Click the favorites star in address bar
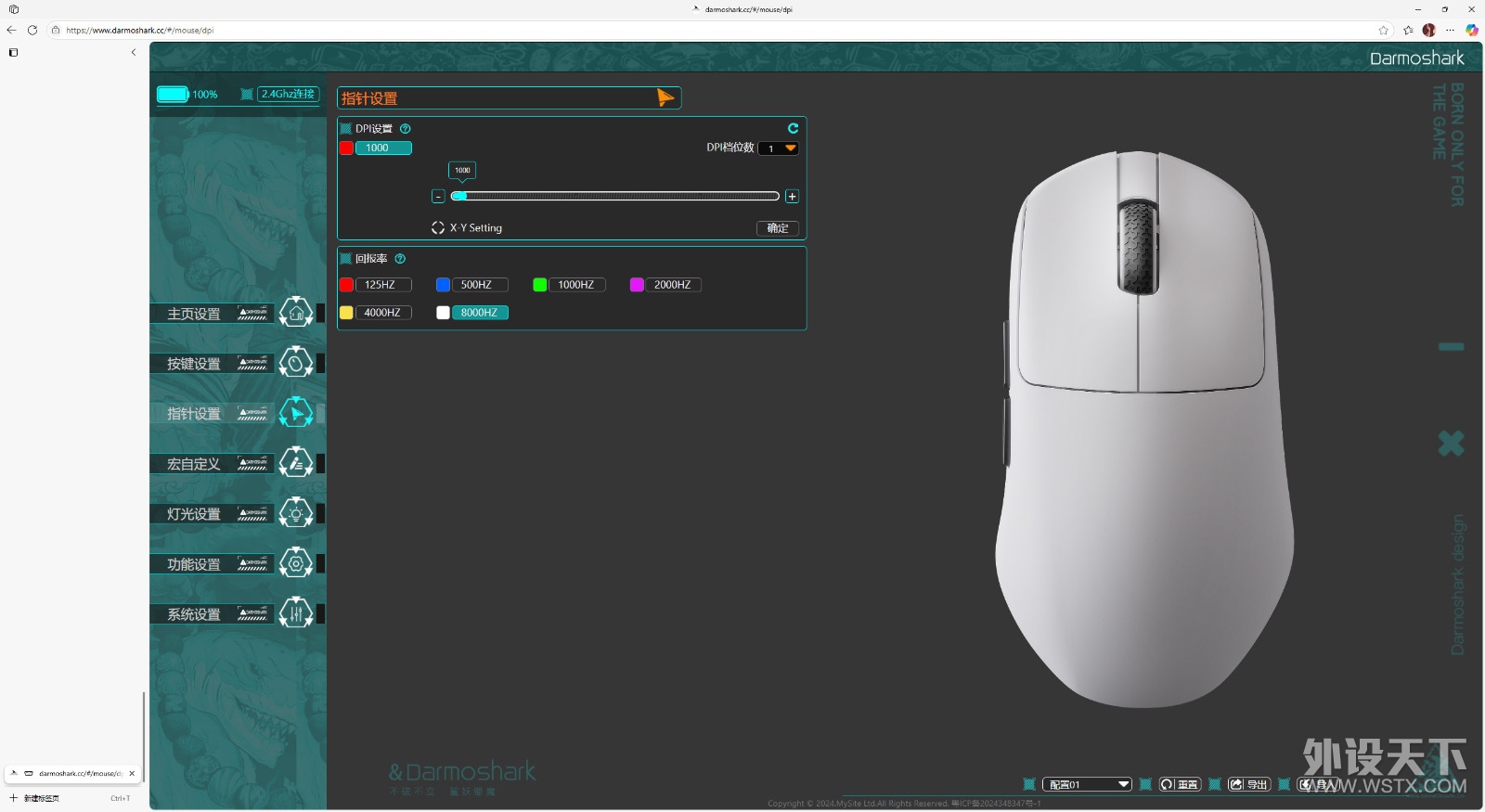The width and height of the screenshot is (1485, 812). click(x=1384, y=30)
